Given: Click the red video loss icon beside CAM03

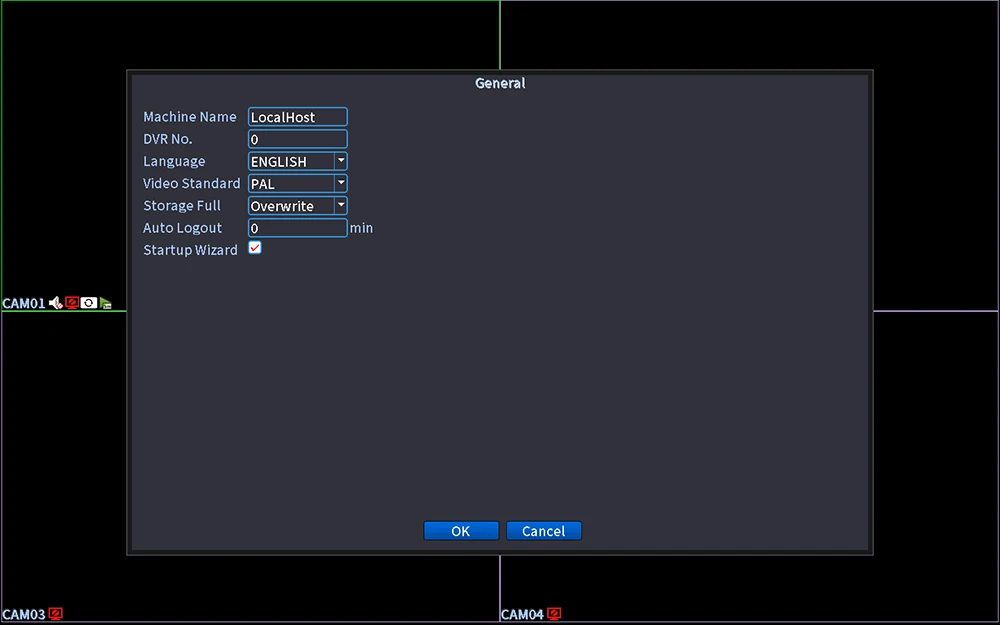Looking at the screenshot, I should tap(55, 614).
